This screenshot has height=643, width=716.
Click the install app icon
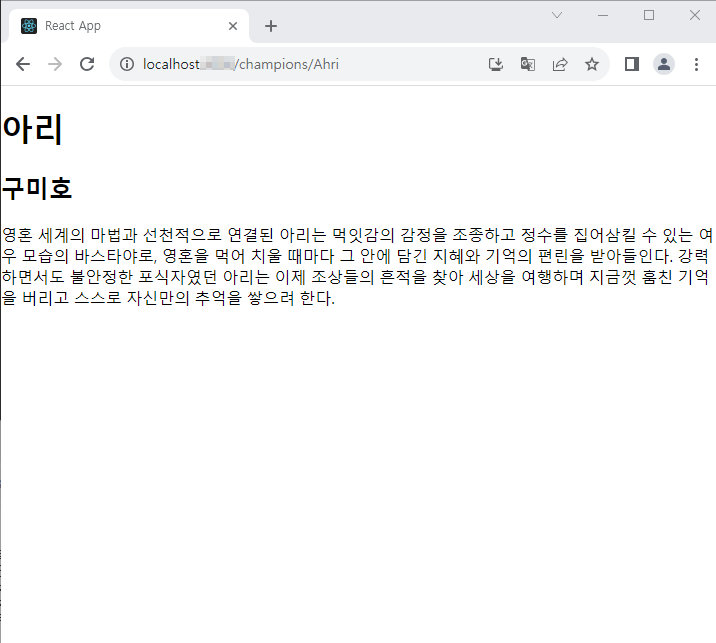click(x=495, y=64)
